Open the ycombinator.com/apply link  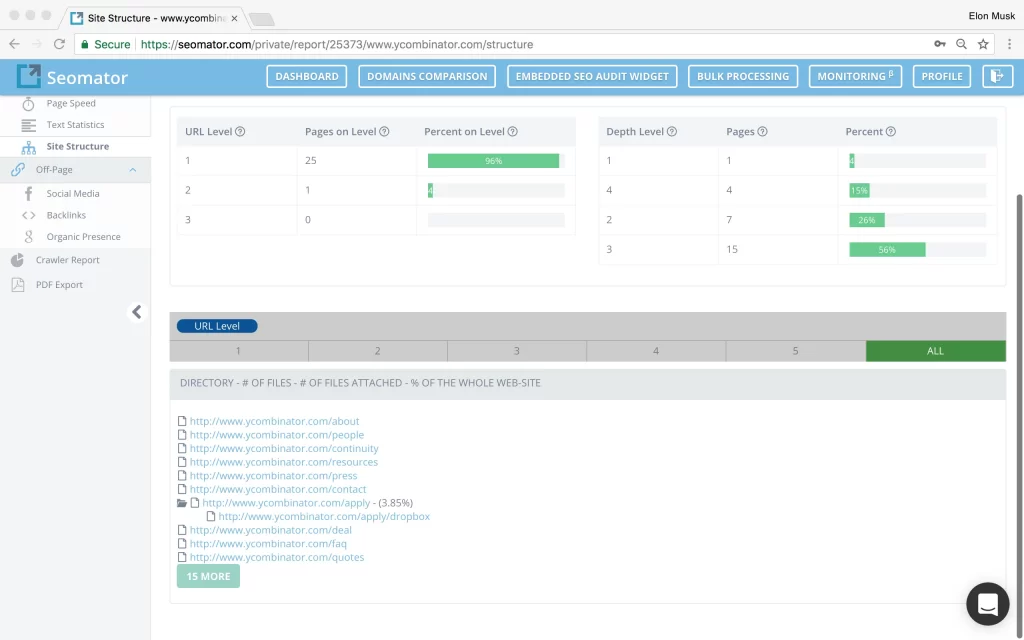coord(286,503)
